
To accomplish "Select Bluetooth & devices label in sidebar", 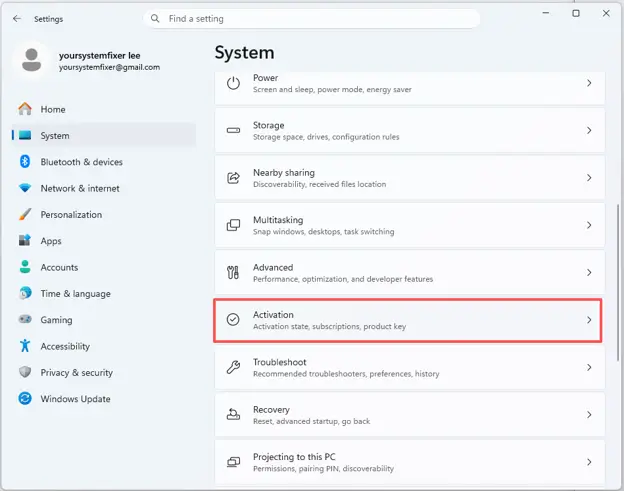I will pyautogui.click(x=82, y=162).
